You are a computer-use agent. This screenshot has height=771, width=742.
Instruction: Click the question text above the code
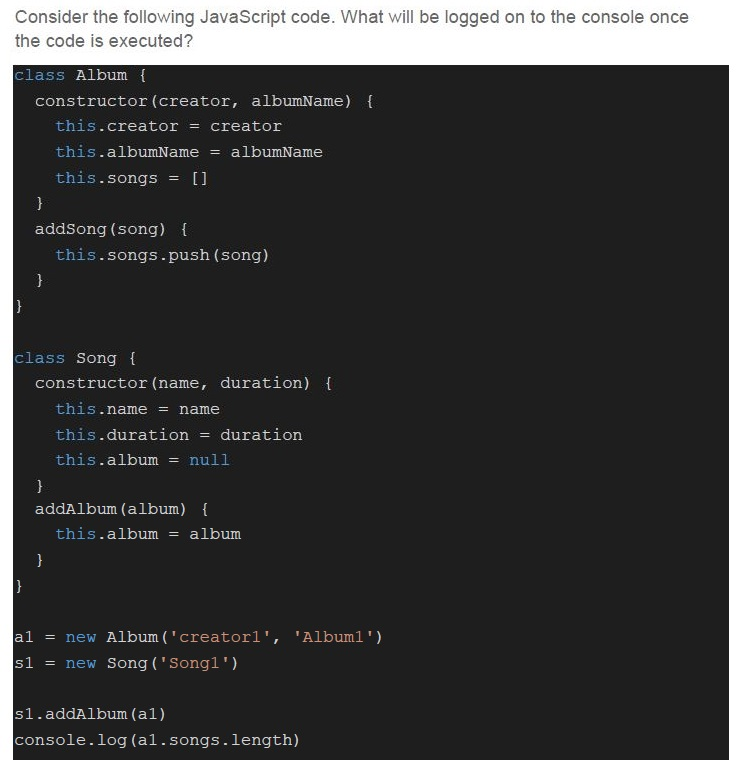pos(352,29)
